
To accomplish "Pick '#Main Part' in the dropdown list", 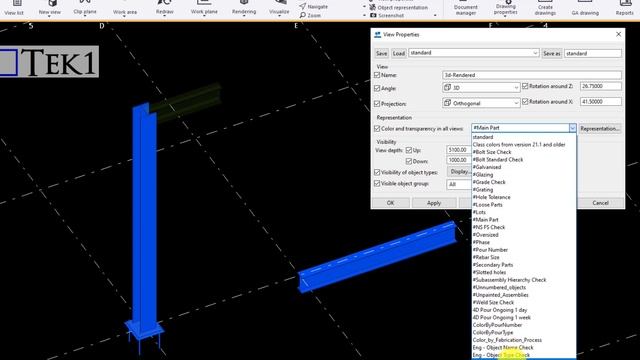I will point(524,220).
